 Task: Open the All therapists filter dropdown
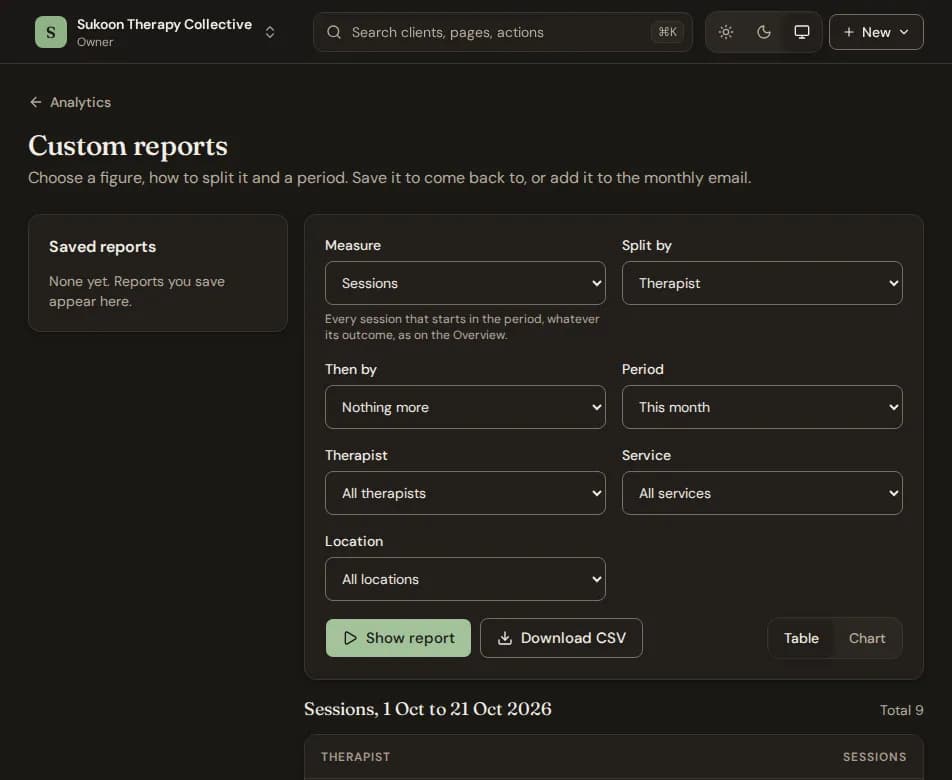tap(465, 493)
